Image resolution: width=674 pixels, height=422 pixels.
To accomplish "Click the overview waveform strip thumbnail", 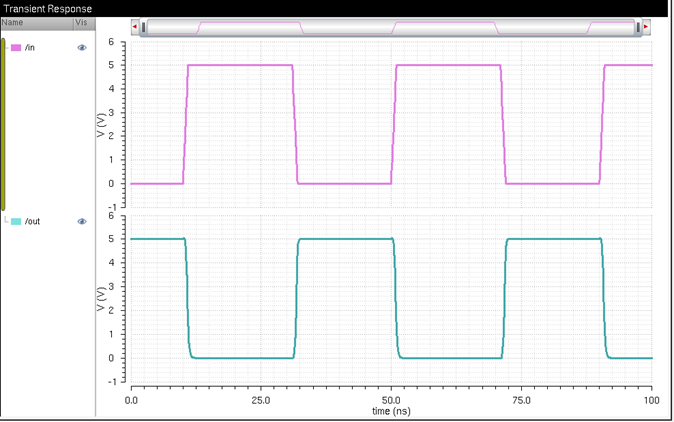I will 391,28.
